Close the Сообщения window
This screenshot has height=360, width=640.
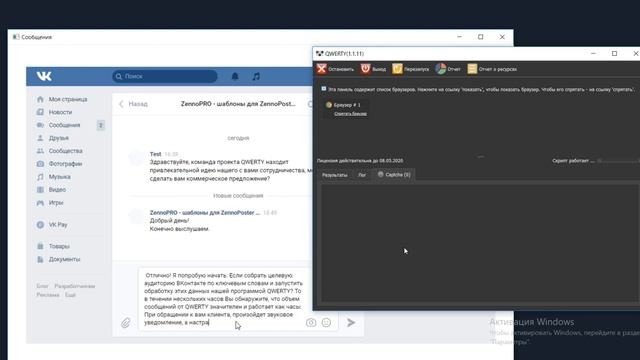[x=502, y=37]
